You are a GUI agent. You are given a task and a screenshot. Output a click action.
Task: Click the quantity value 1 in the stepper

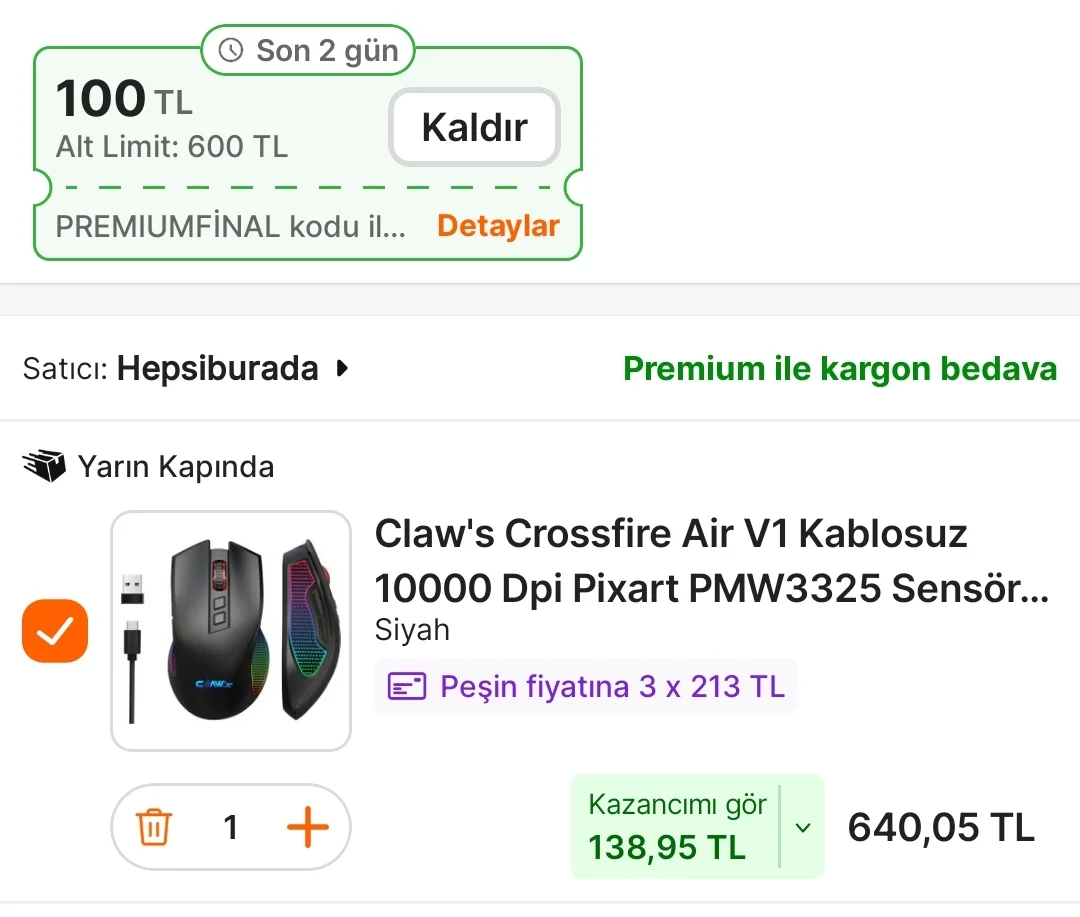[x=231, y=828]
